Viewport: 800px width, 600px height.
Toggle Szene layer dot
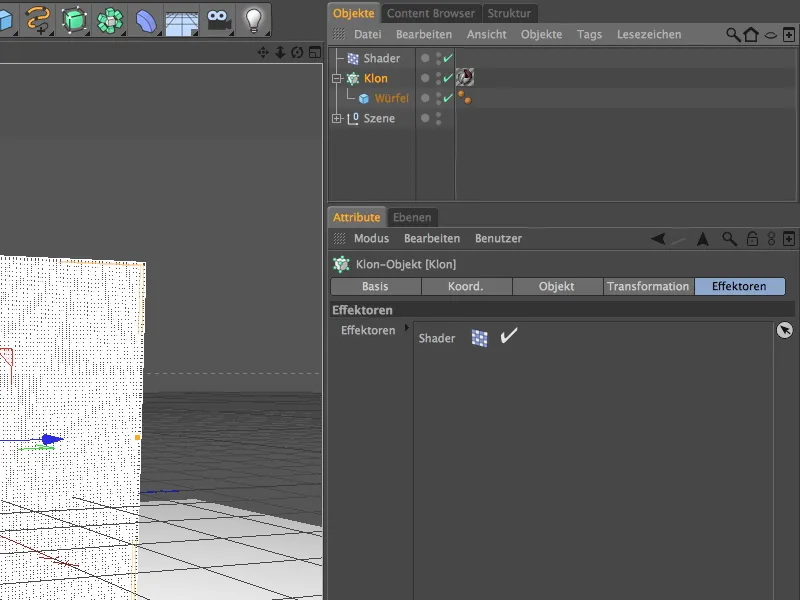[x=425, y=118]
